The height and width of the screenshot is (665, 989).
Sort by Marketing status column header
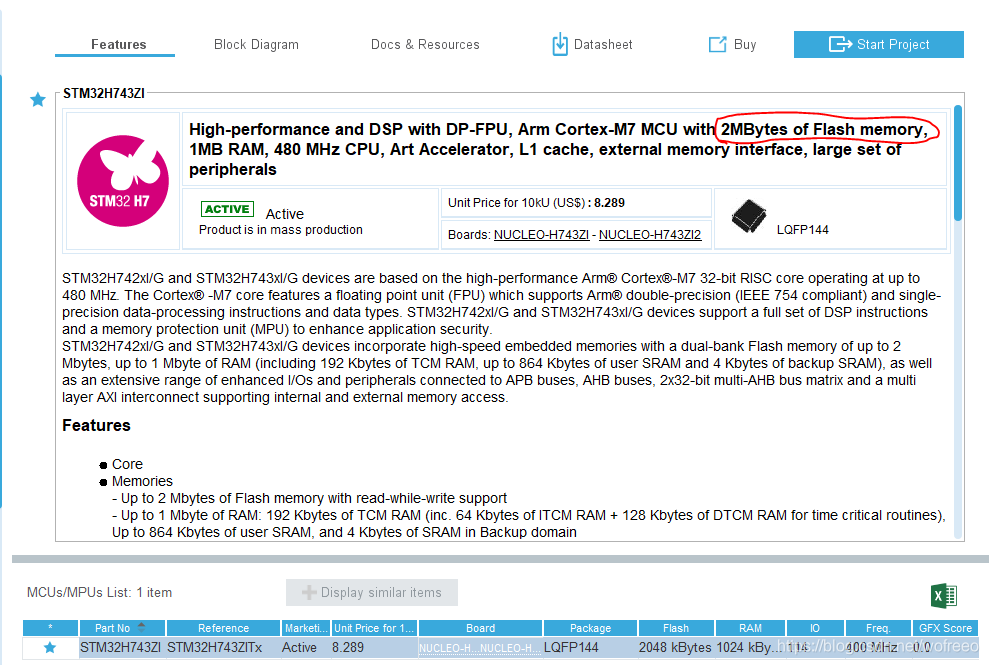306,628
